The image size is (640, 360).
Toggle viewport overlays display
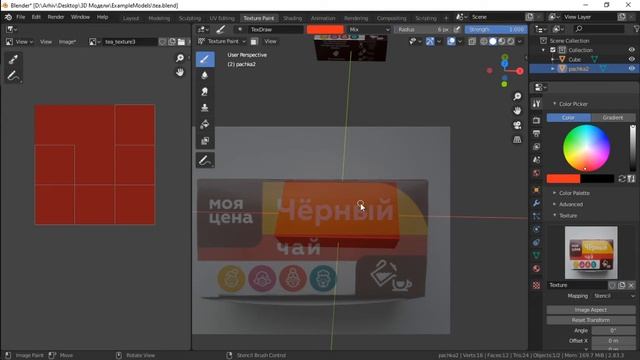click(x=451, y=41)
